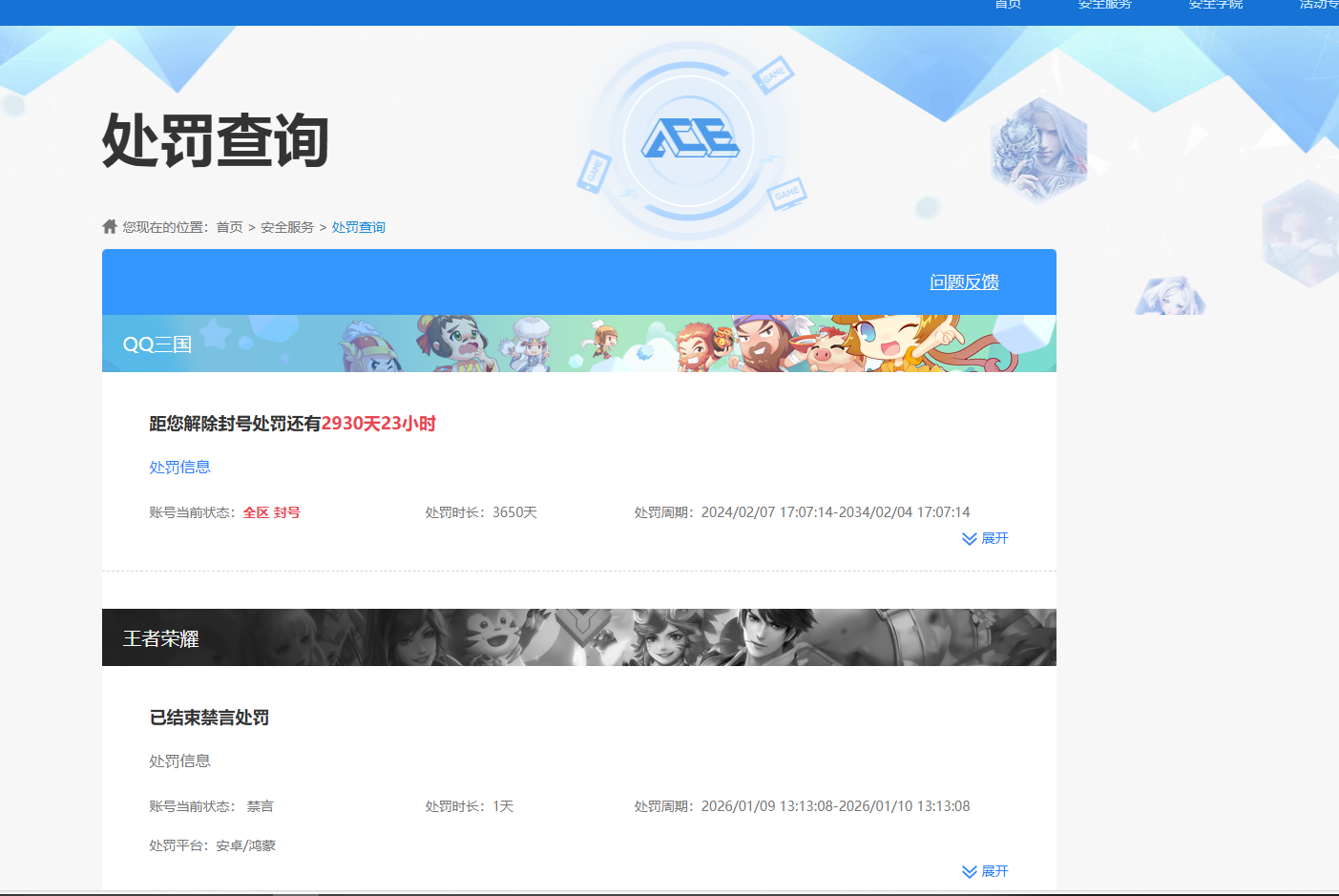Open the 安全服务 navigation menu

(1104, 5)
